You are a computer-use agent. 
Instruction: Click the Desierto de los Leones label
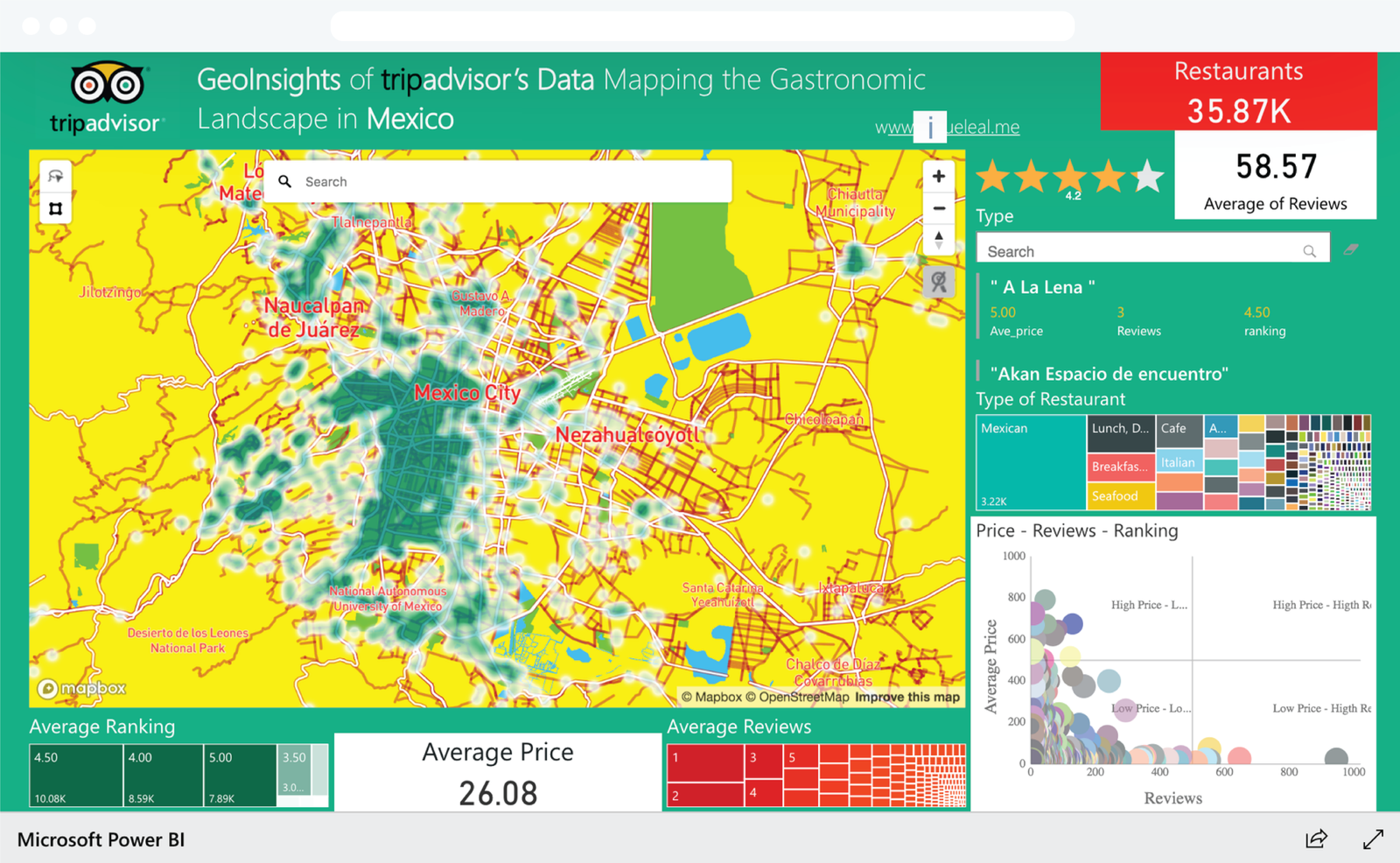click(187, 641)
